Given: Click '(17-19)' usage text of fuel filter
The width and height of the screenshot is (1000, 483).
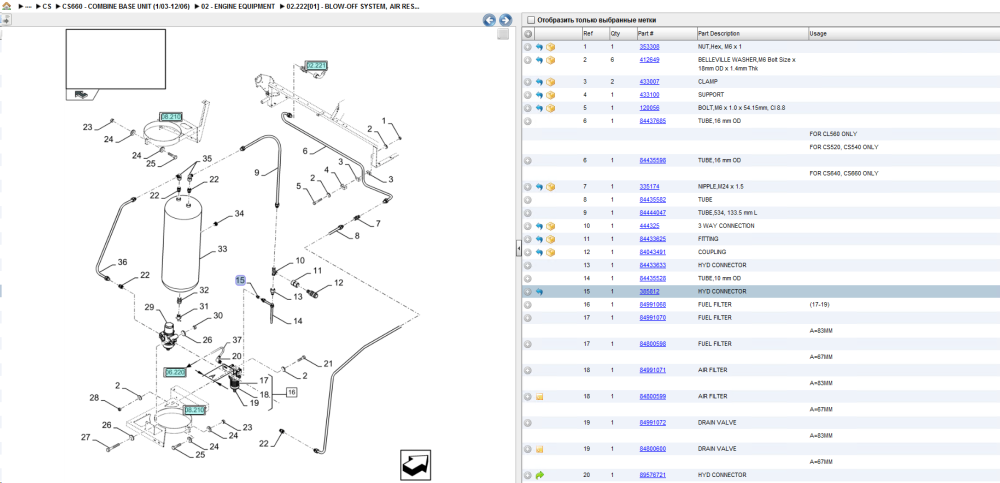Looking at the screenshot, I should click(x=818, y=304).
